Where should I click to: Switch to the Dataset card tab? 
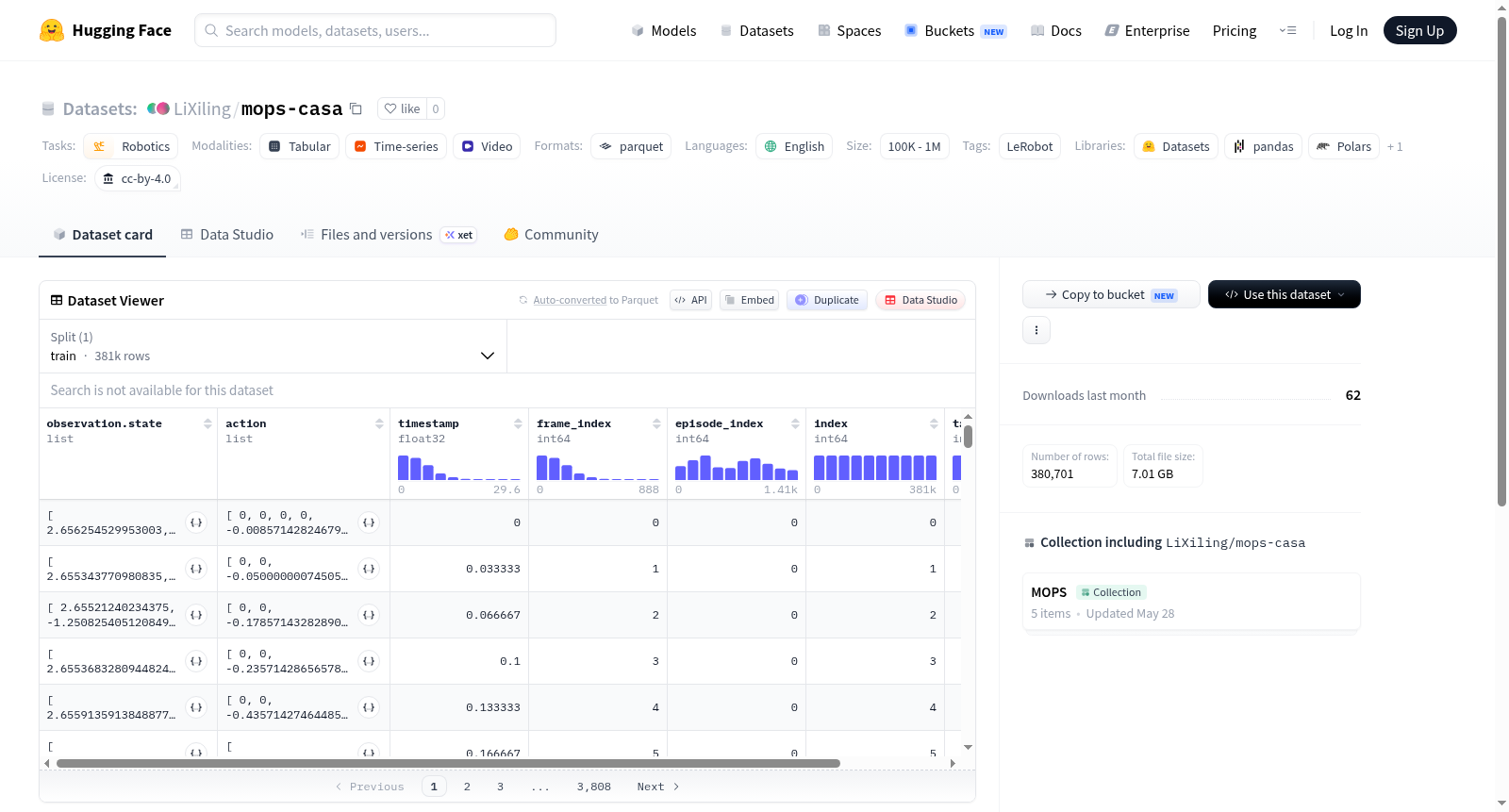103,235
